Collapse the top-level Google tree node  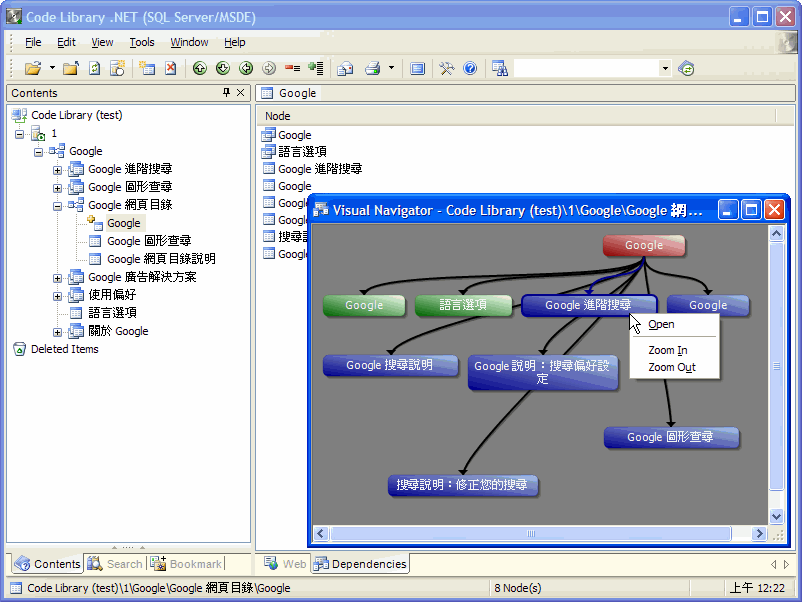click(x=38, y=152)
